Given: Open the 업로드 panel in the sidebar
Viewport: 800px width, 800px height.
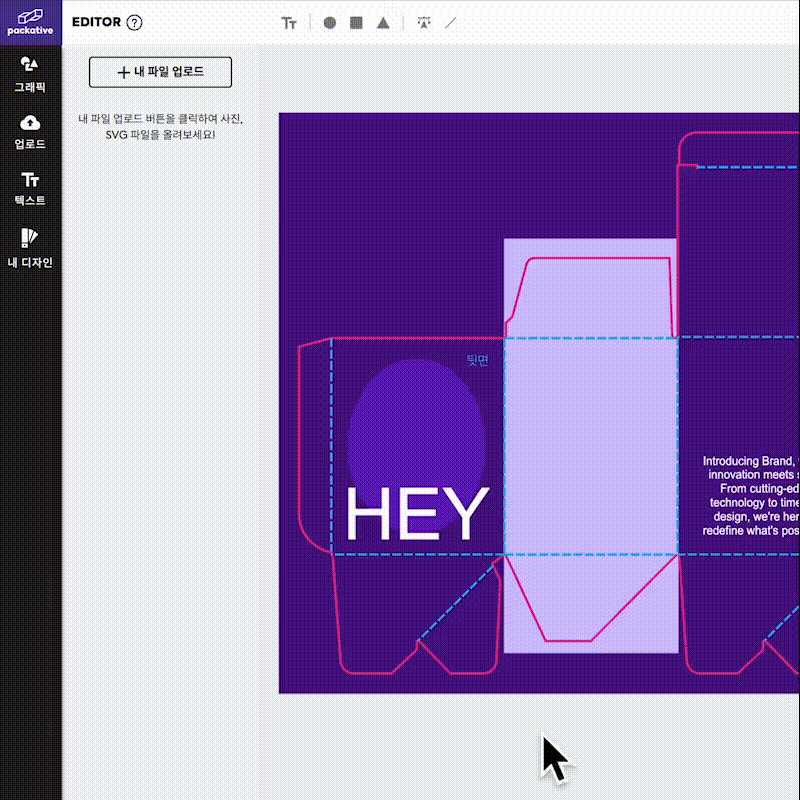Looking at the screenshot, I should tap(29, 131).
